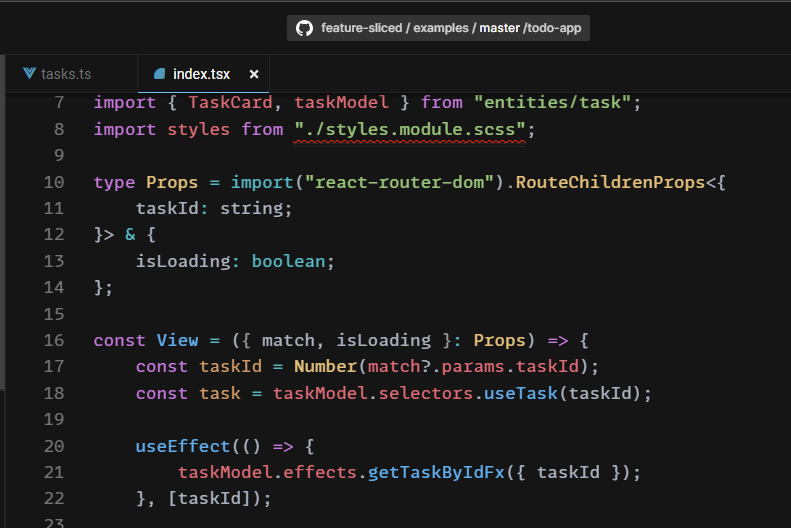Click line number 15 in the gutter
791x528 pixels.
point(54,314)
